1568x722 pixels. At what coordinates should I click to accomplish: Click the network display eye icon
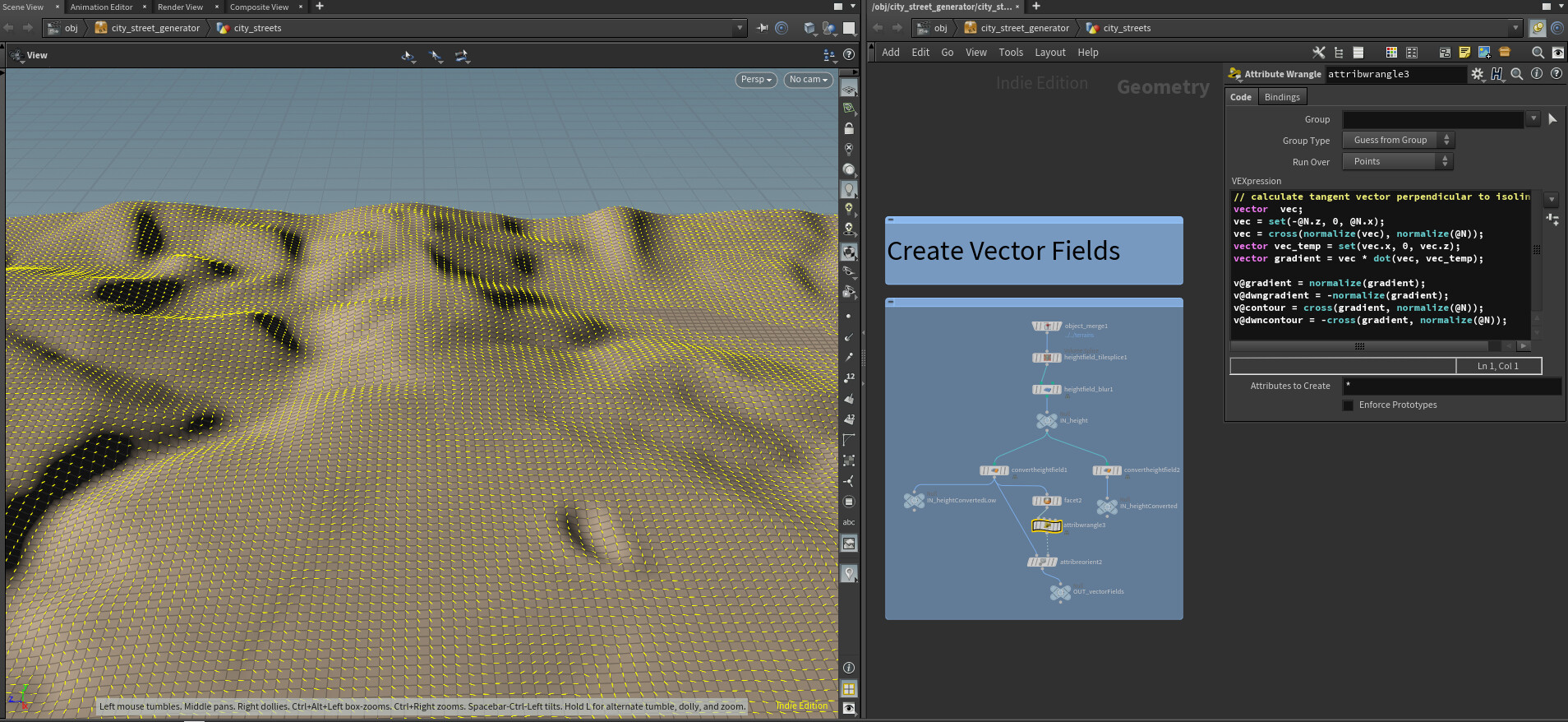(x=1557, y=53)
